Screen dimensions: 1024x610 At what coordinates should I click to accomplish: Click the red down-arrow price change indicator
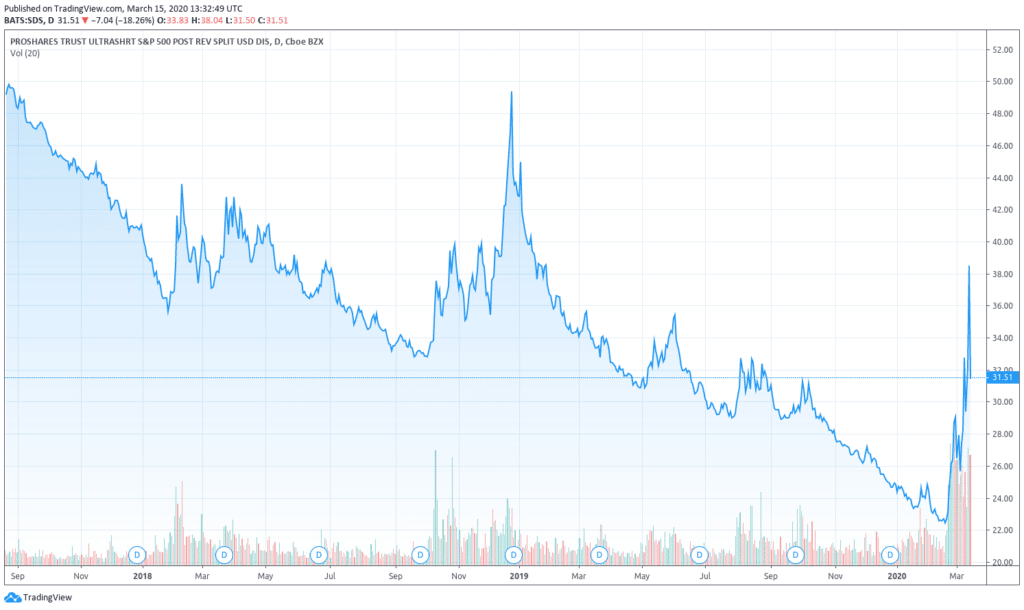click(85, 20)
